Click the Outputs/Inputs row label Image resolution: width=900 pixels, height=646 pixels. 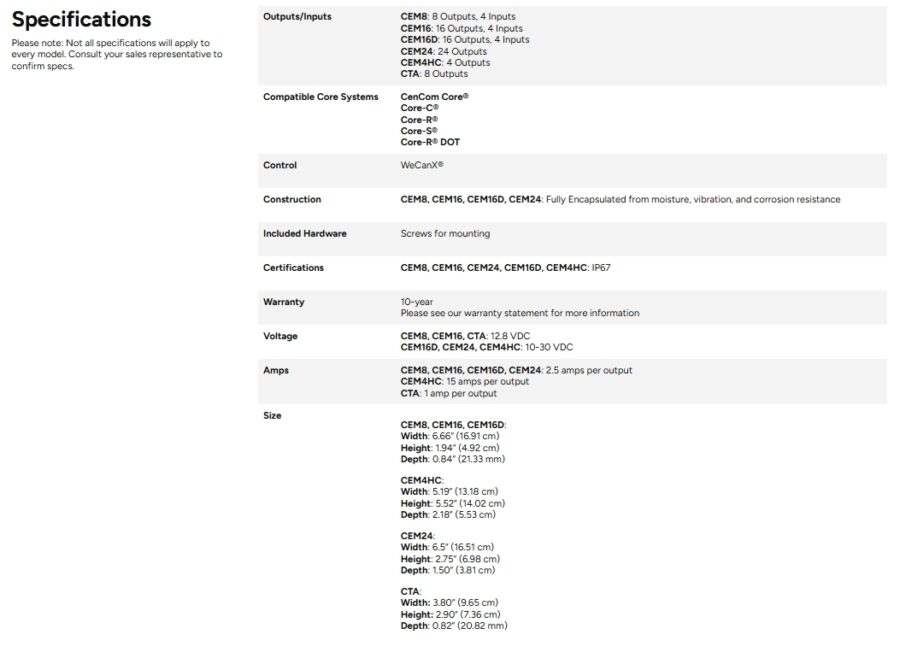pos(297,17)
